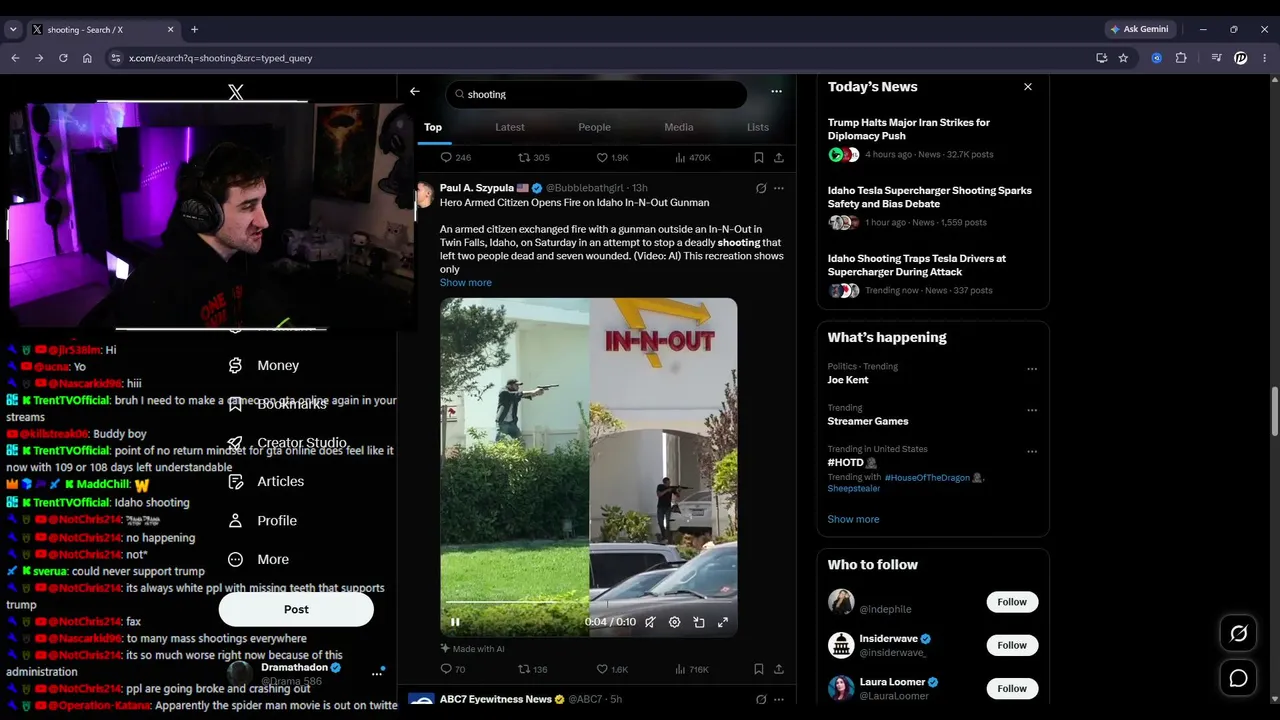The width and height of the screenshot is (1280, 720).
Task: Open video settings gear on the In-N-Out video
Action: click(675, 622)
